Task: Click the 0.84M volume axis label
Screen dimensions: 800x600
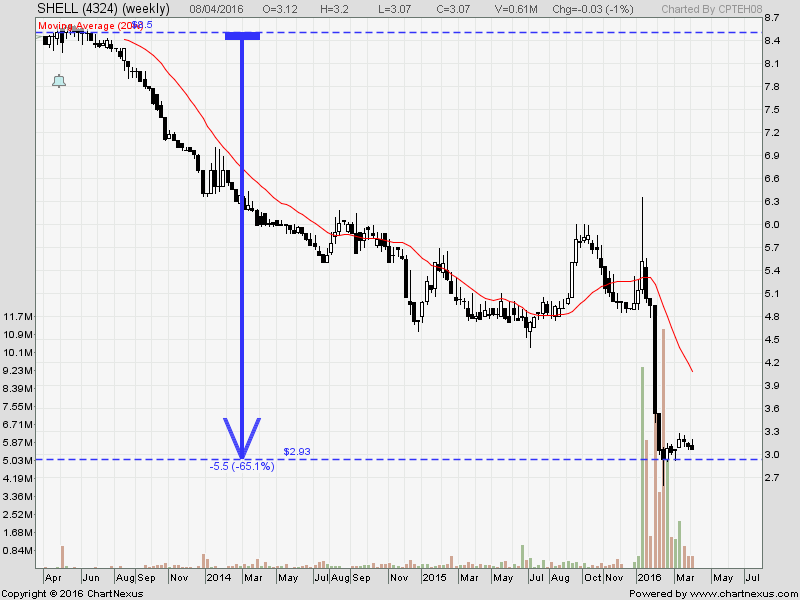Action: coord(18,550)
